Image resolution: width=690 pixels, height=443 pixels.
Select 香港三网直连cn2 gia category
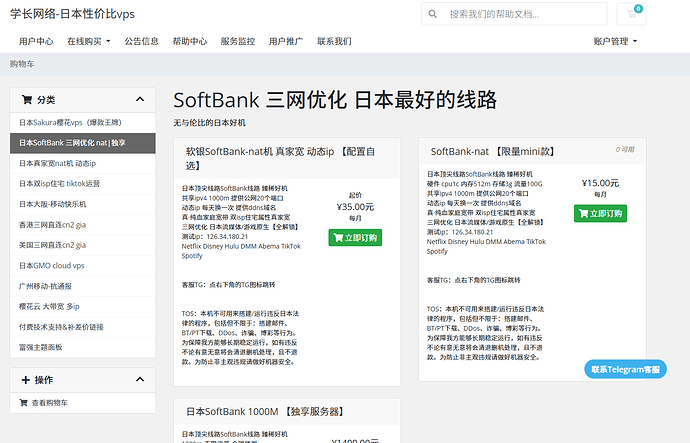point(83,225)
